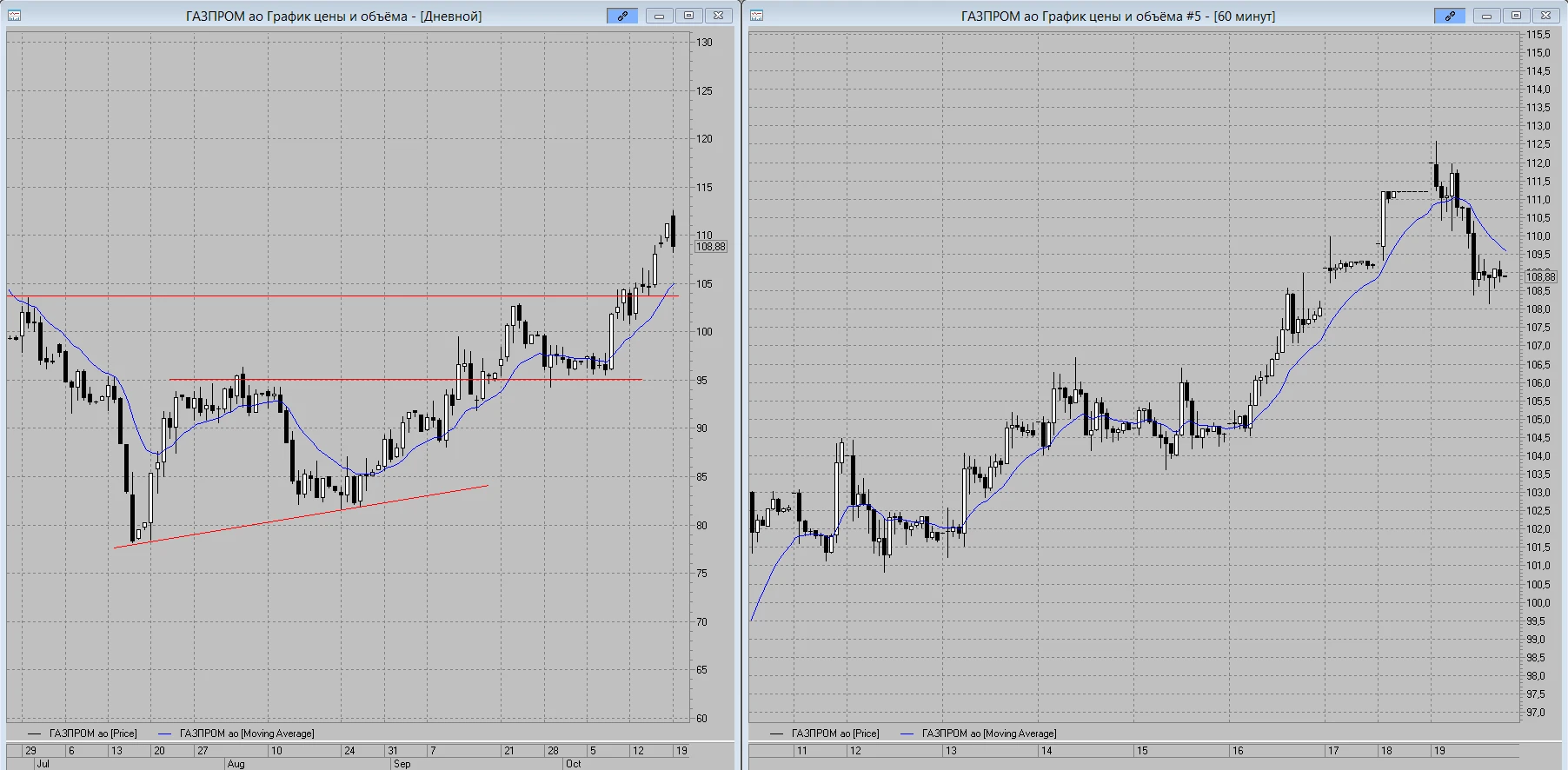Close the Дневной chart window
Image resolution: width=1568 pixels, height=770 pixels.
718,16
